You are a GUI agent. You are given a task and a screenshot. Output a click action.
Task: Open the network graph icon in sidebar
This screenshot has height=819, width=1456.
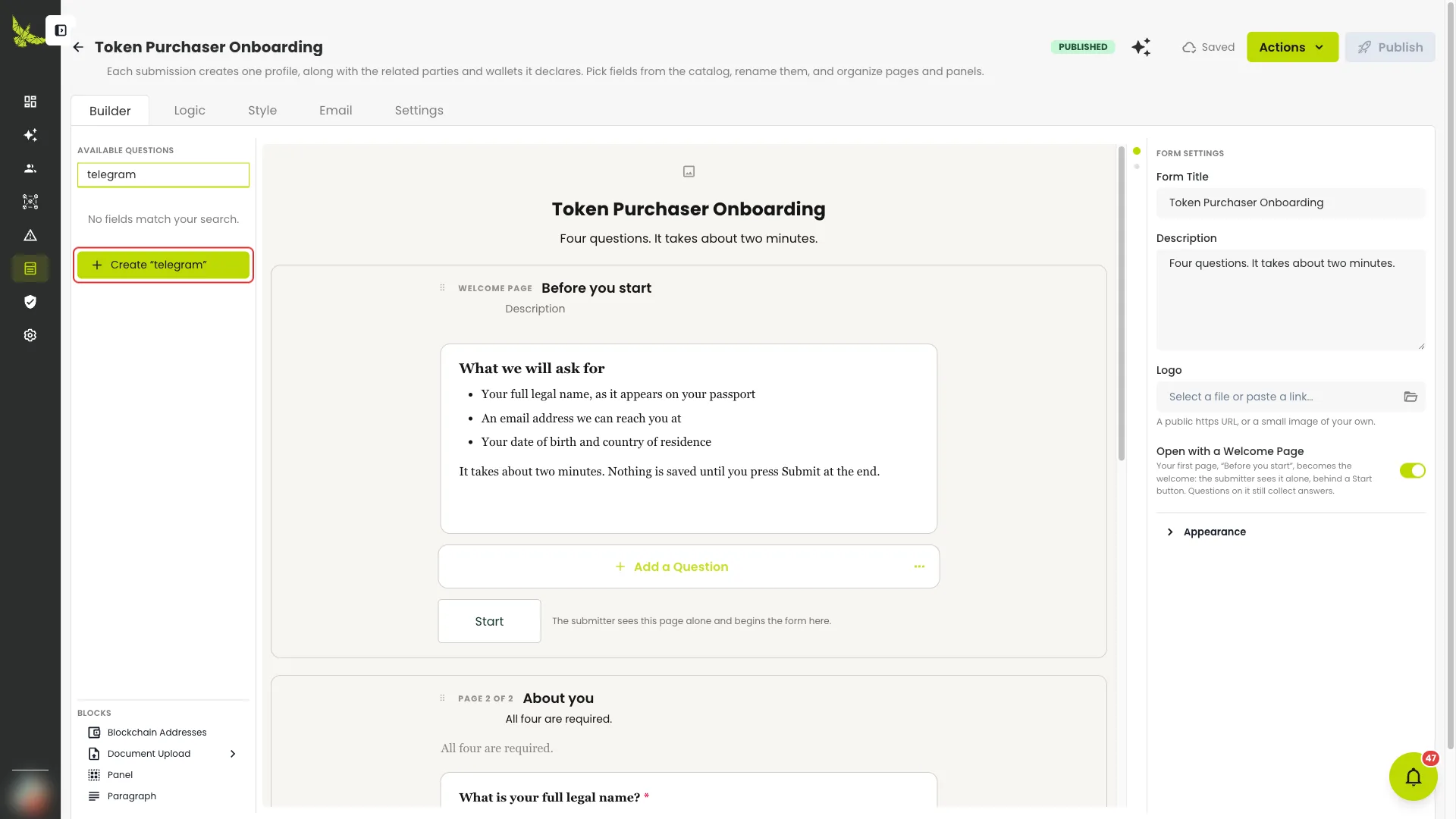point(30,202)
